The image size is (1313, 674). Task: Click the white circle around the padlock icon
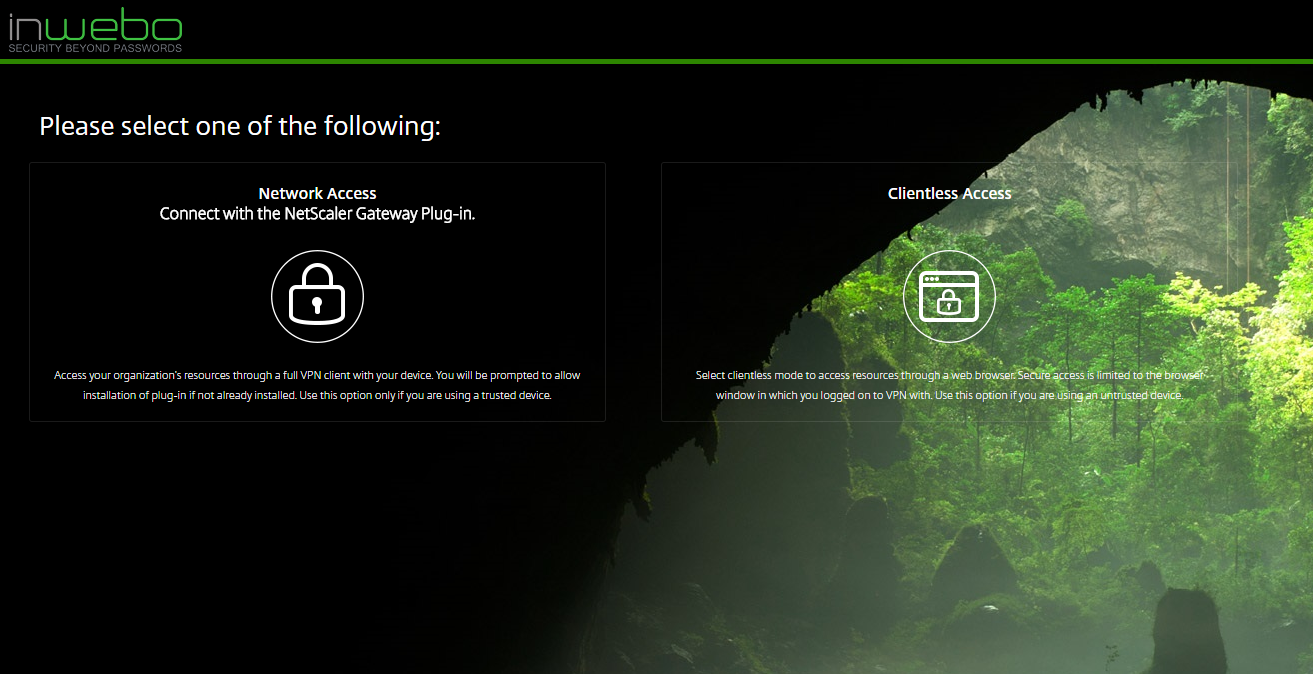(317, 296)
